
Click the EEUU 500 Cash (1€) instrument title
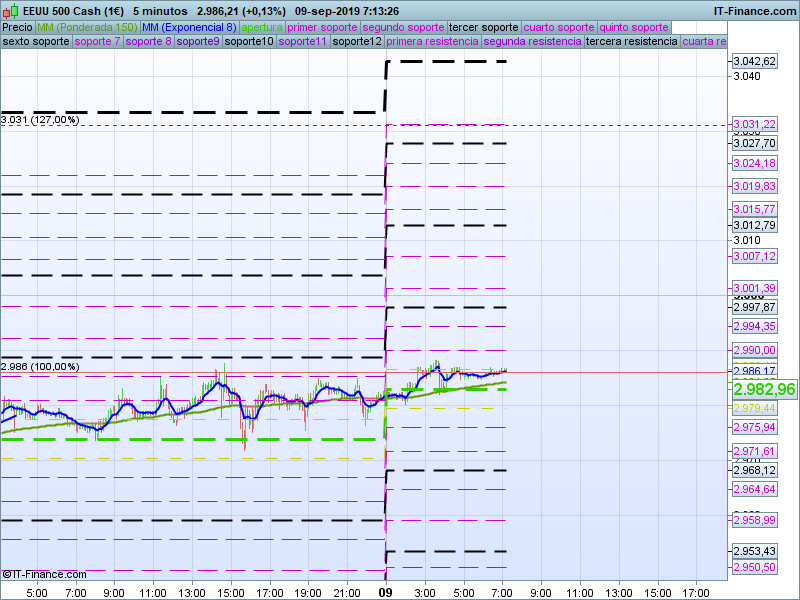pos(73,11)
